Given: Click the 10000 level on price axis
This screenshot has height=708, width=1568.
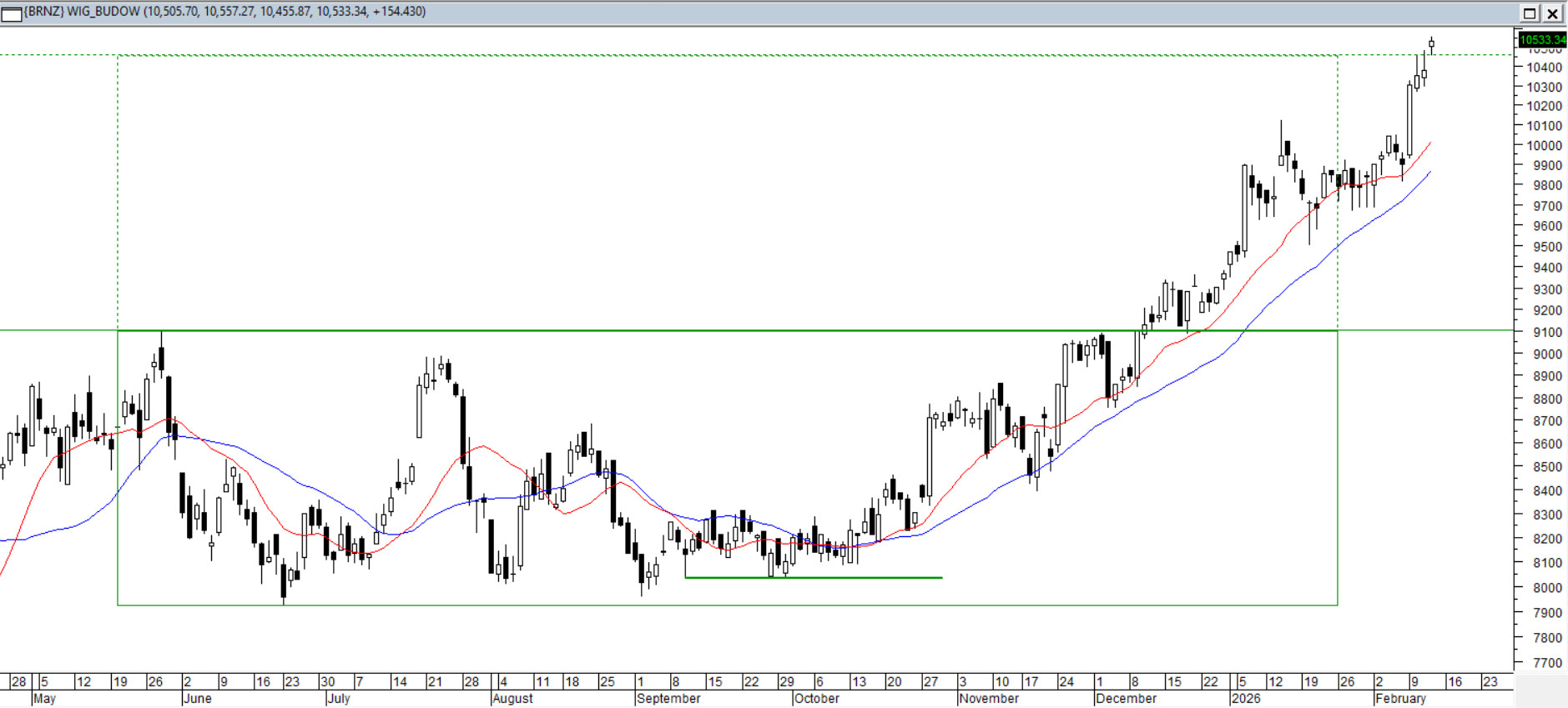Looking at the screenshot, I should pos(1544,145).
